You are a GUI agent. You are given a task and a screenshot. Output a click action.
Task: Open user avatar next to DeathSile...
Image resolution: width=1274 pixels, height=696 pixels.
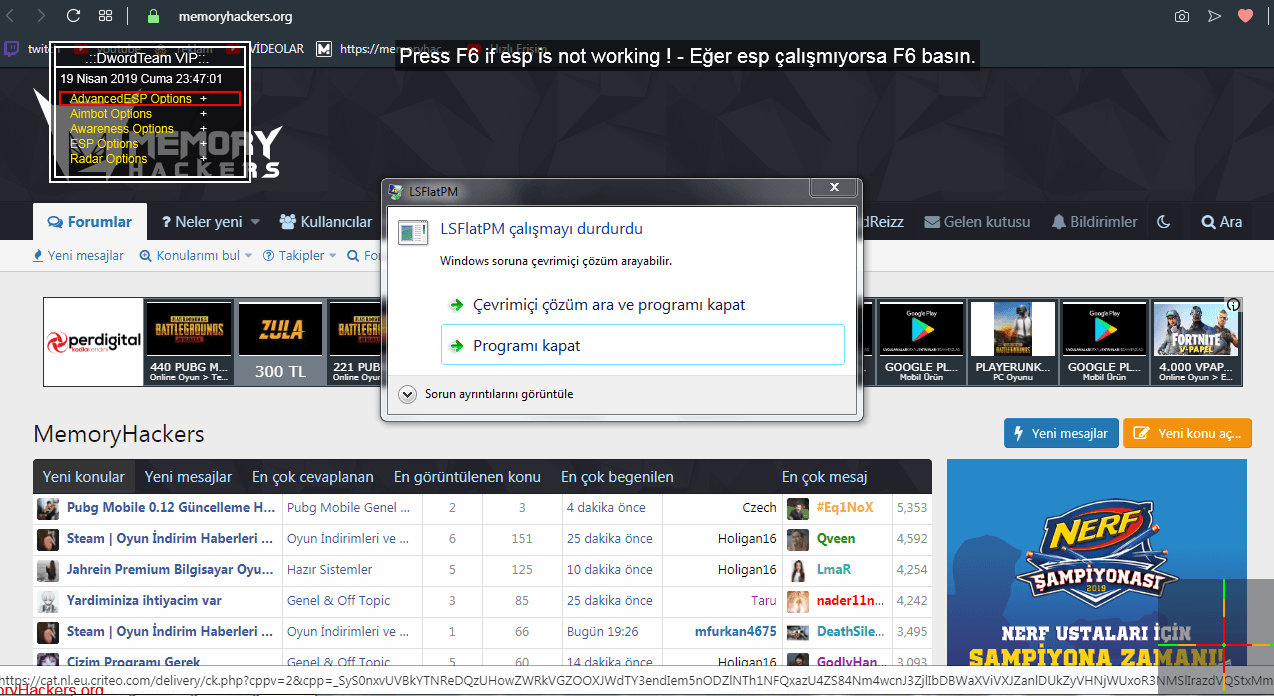[797, 632]
